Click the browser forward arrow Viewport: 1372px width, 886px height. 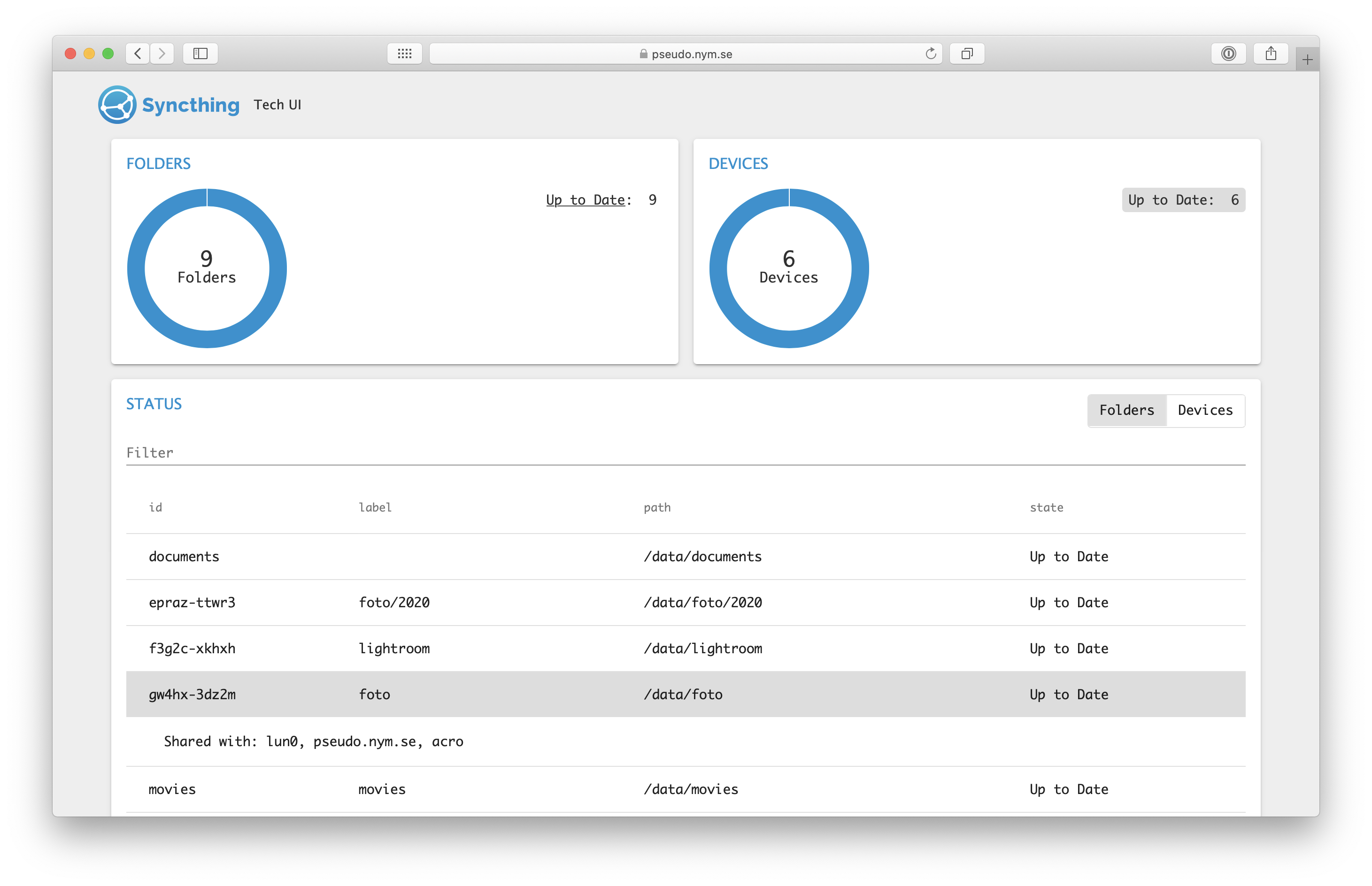tap(162, 53)
